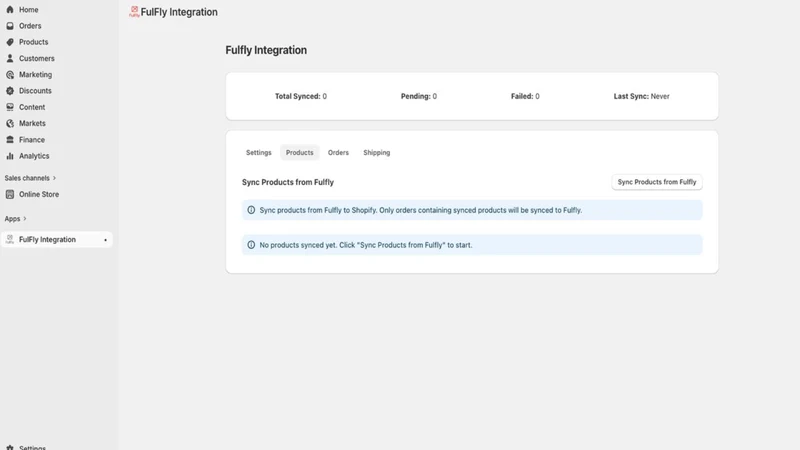Screen dimensions: 800x450
Task: Click the Sales channels label
Action: [27, 178]
